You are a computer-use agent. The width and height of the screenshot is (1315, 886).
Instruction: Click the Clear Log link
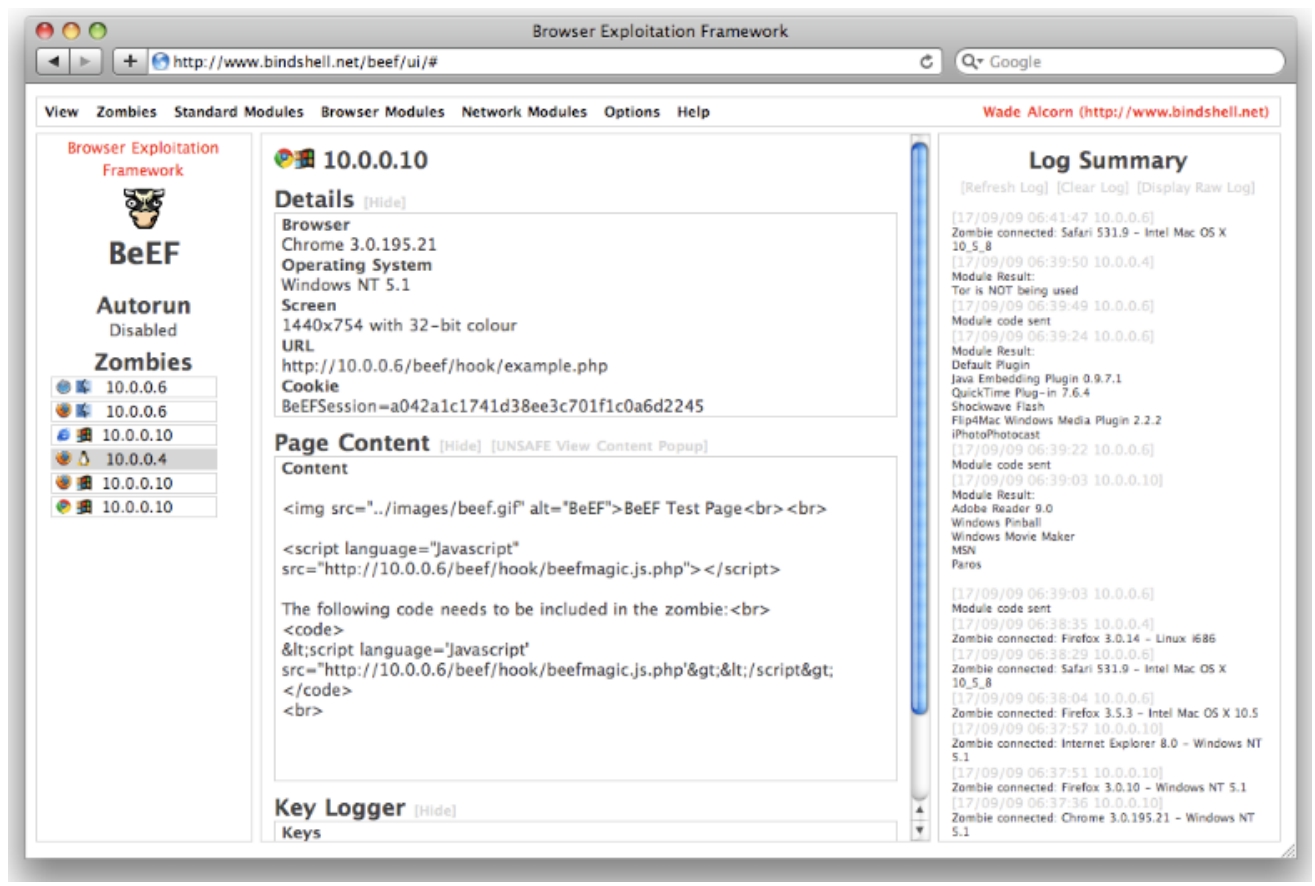click(x=1093, y=187)
